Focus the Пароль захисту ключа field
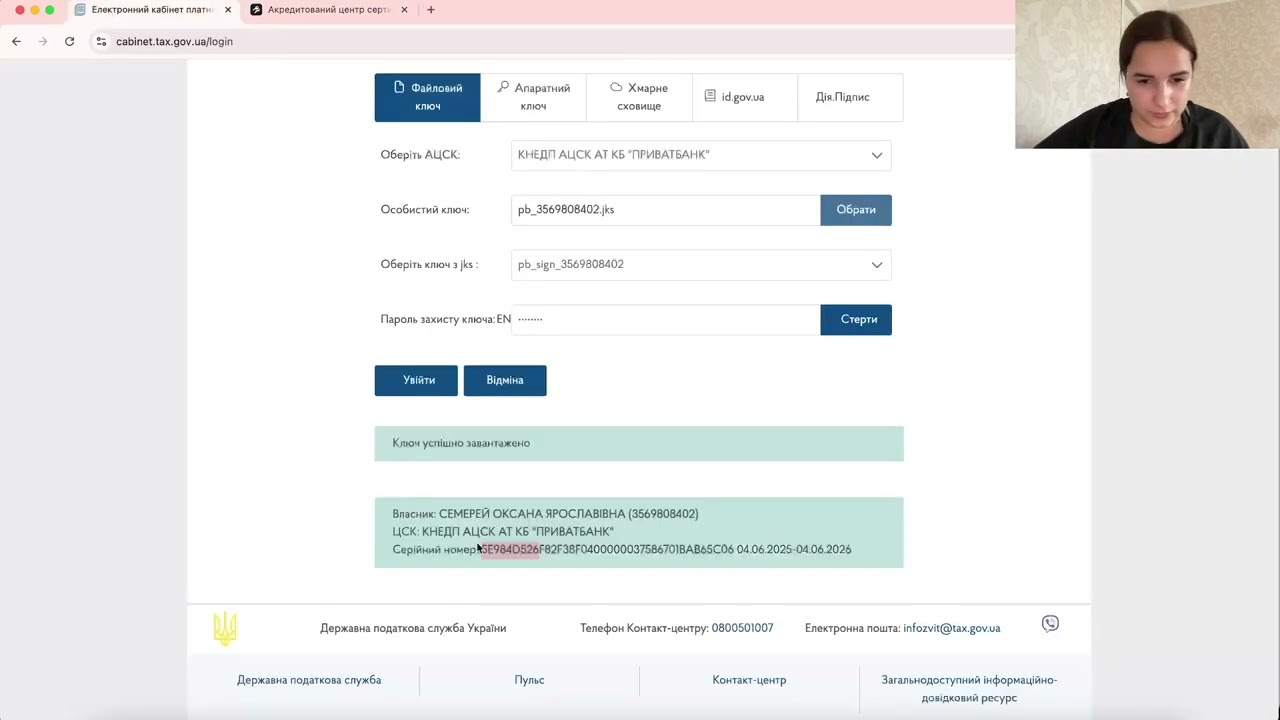 coord(665,320)
